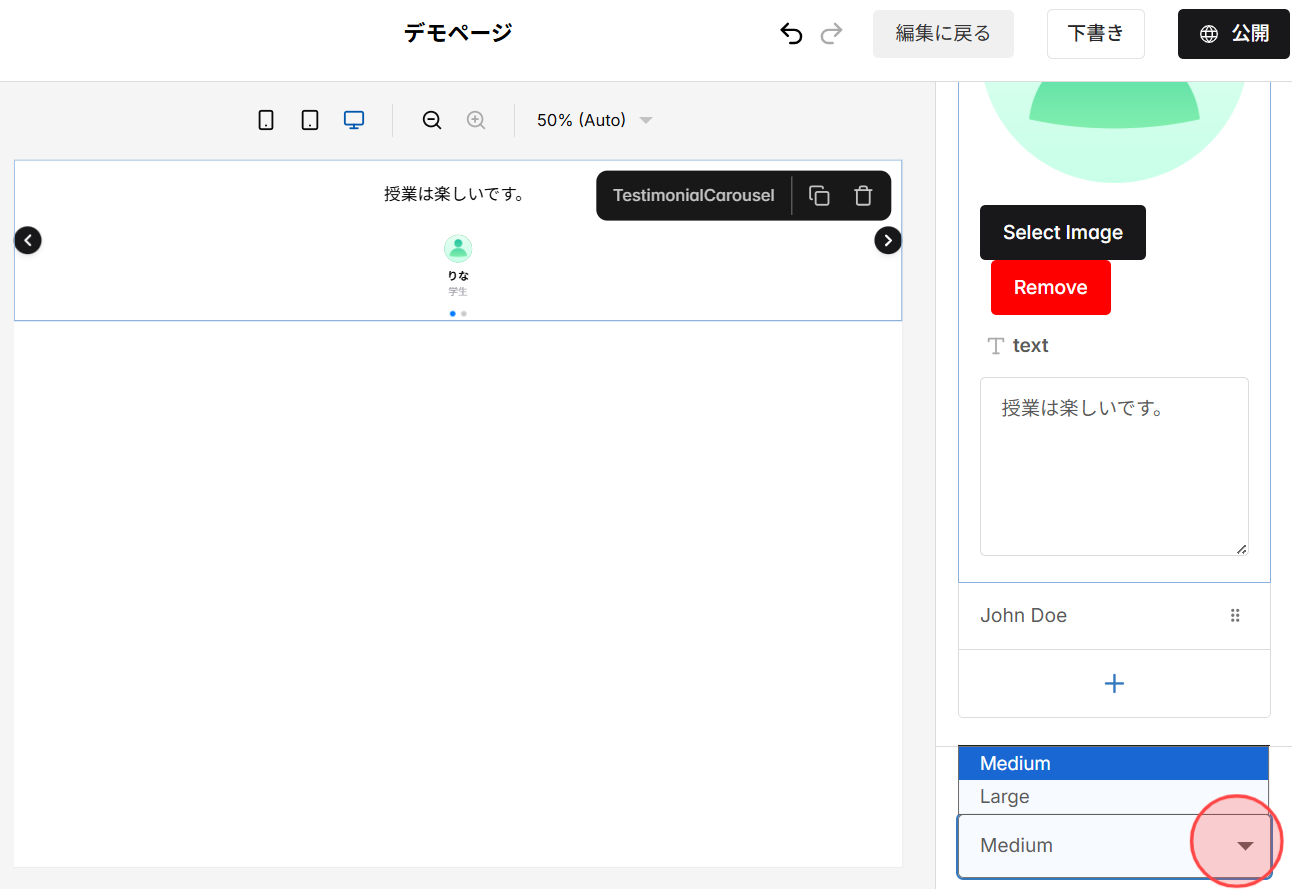Click the undo arrow icon
The image size is (1292, 889).
click(x=791, y=33)
